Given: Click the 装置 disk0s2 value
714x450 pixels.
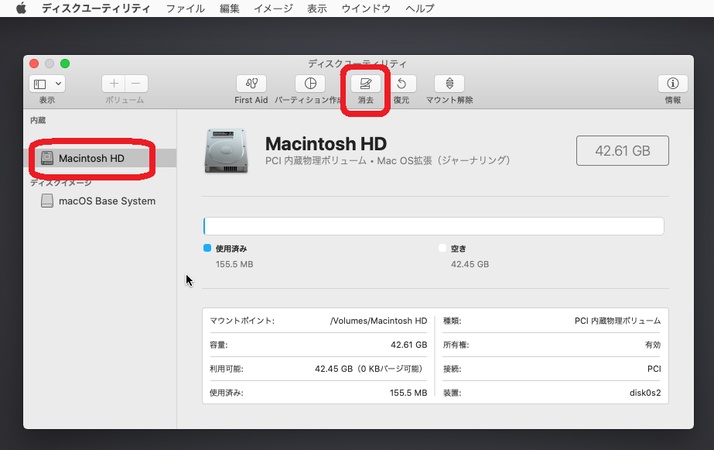Looking at the screenshot, I should click(x=645, y=393).
